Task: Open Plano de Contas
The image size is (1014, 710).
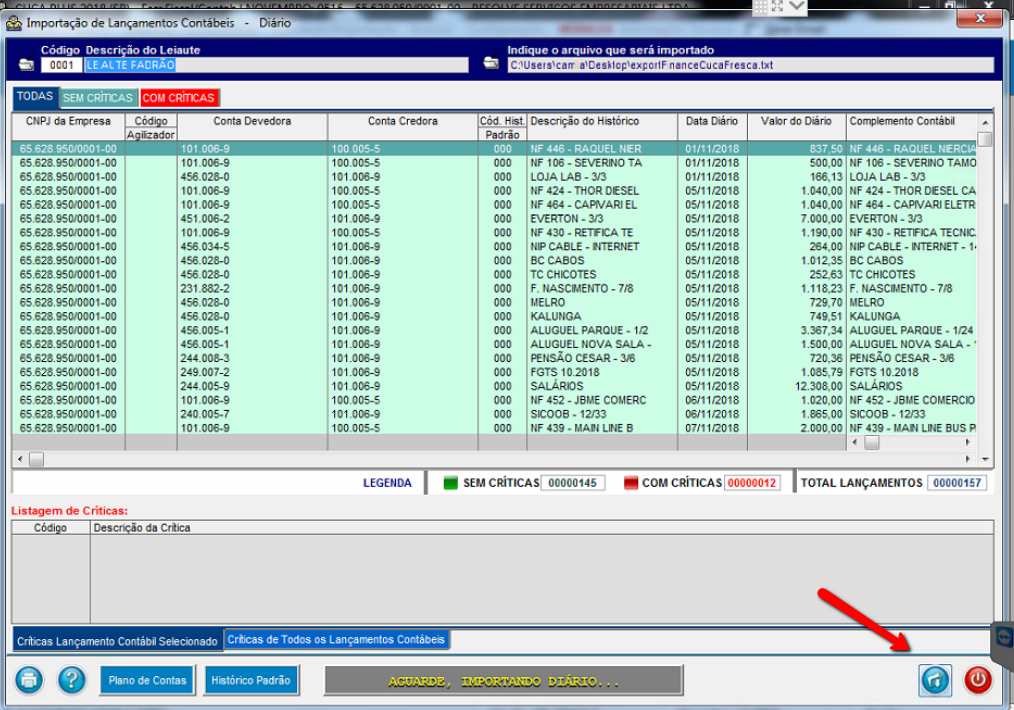Action: [148, 680]
